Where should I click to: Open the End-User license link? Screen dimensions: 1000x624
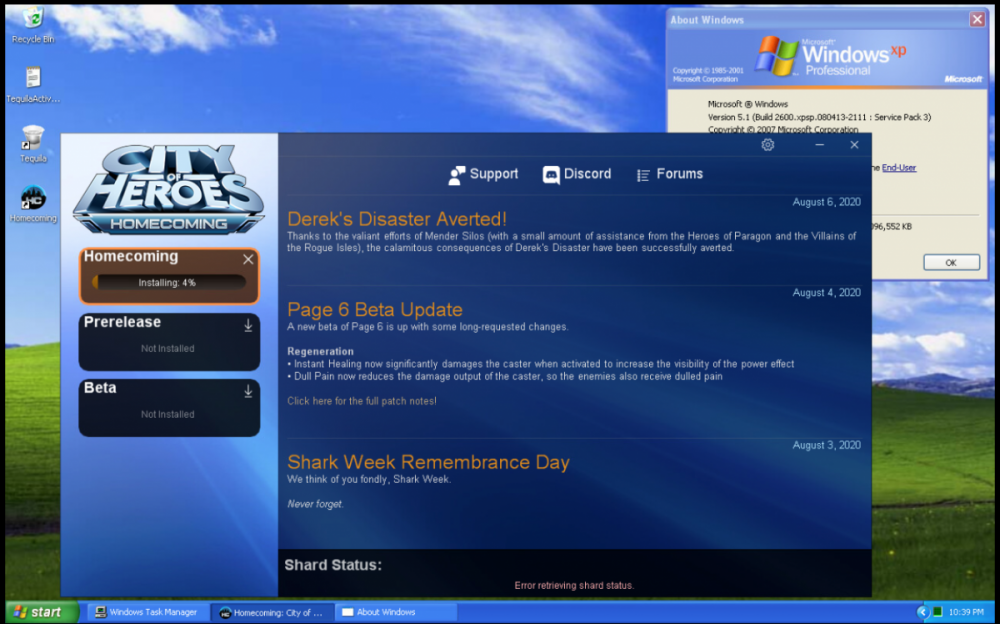point(898,168)
